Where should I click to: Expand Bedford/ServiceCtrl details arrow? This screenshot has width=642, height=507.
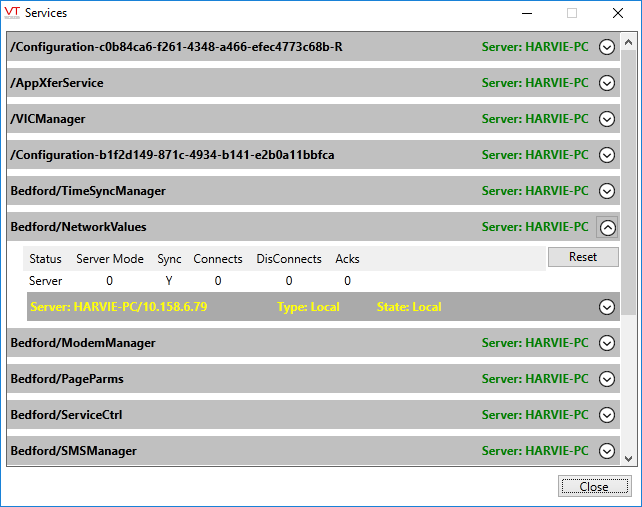(x=606, y=415)
